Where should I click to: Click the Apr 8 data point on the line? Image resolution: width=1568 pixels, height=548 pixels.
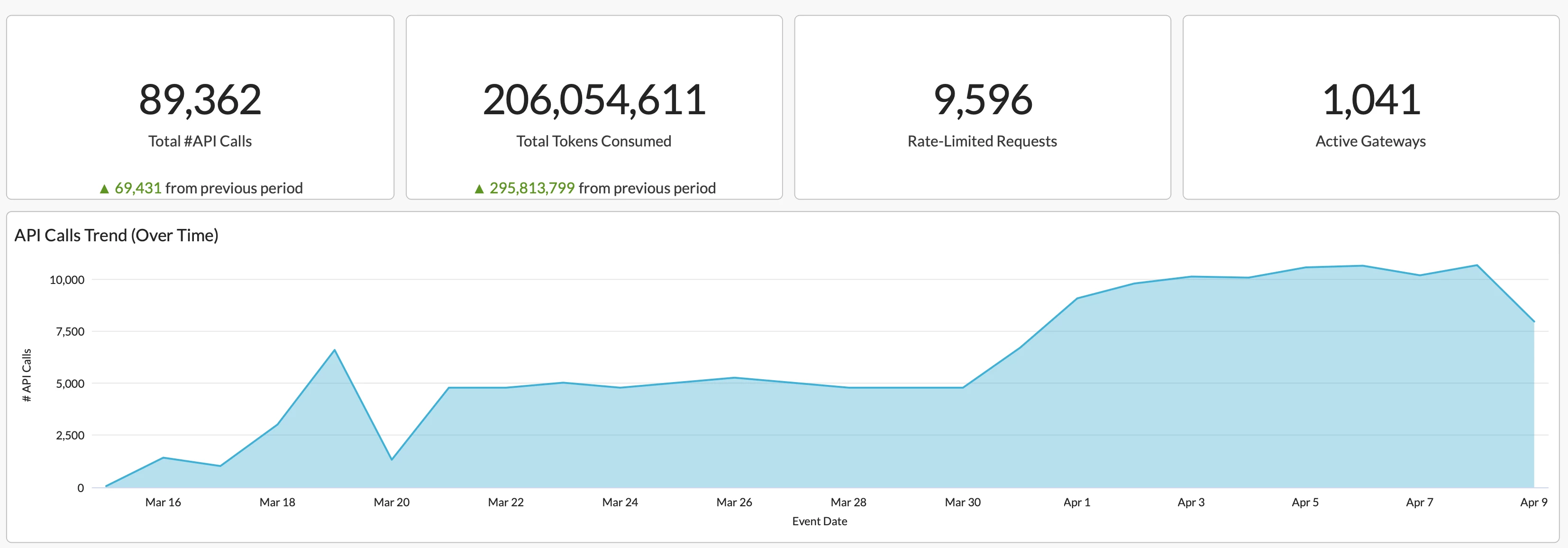1477,265
